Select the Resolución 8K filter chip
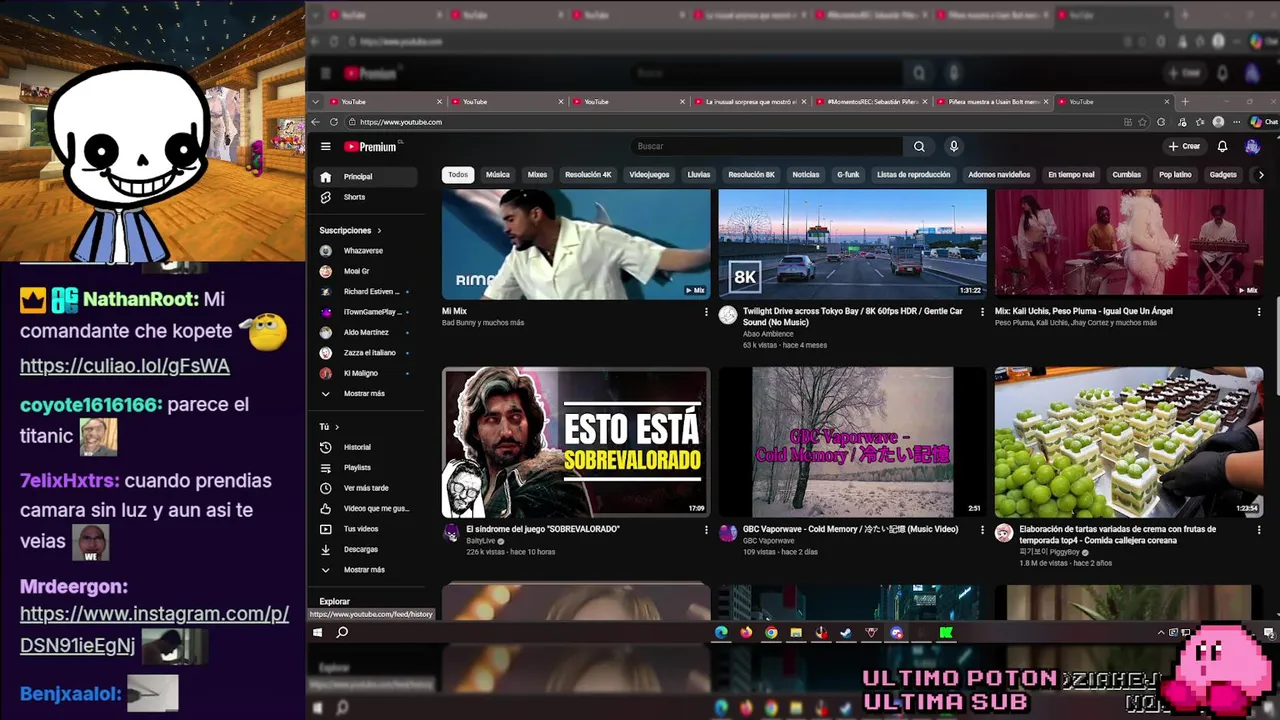 point(751,175)
